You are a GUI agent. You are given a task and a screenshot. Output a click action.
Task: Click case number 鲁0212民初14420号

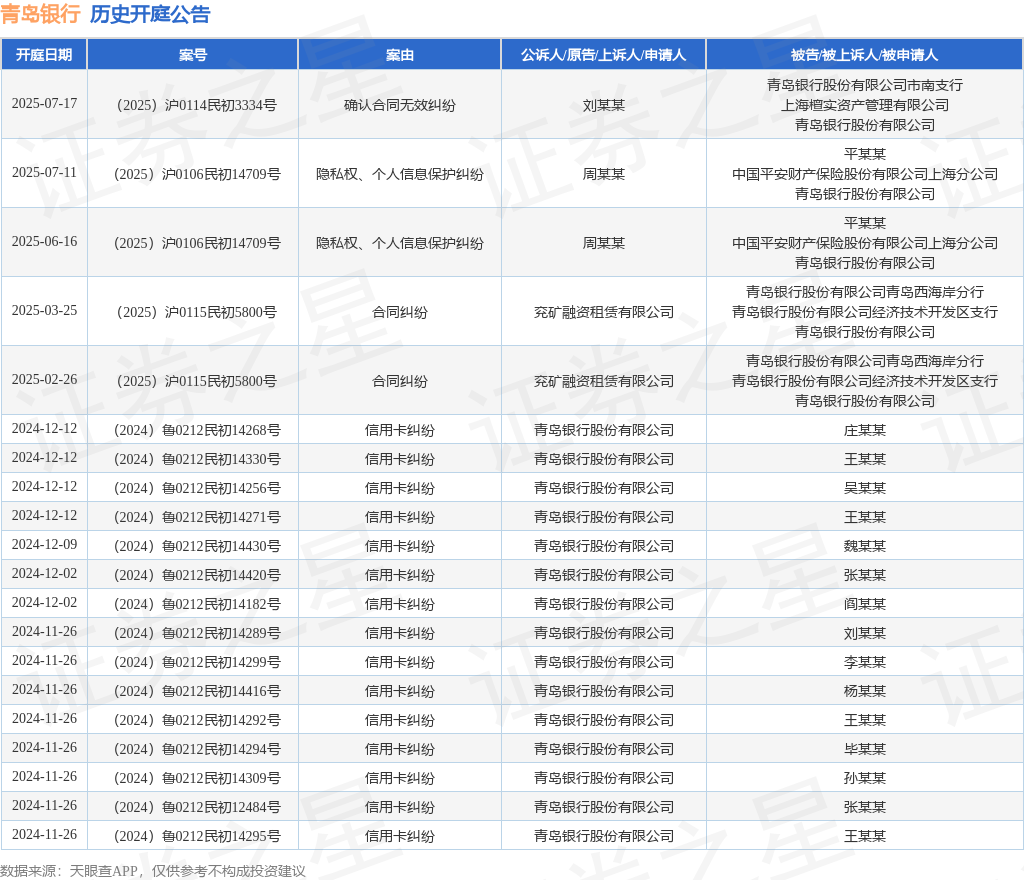(221, 575)
